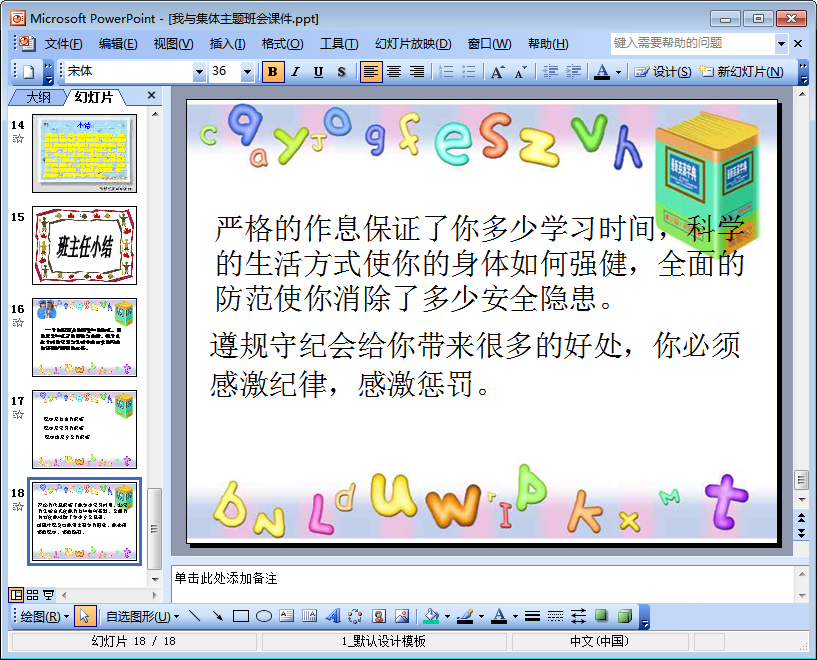Expand the 自选图形 AutoShapes menu
Viewport: 817px width, 660px height.
[x=136, y=616]
